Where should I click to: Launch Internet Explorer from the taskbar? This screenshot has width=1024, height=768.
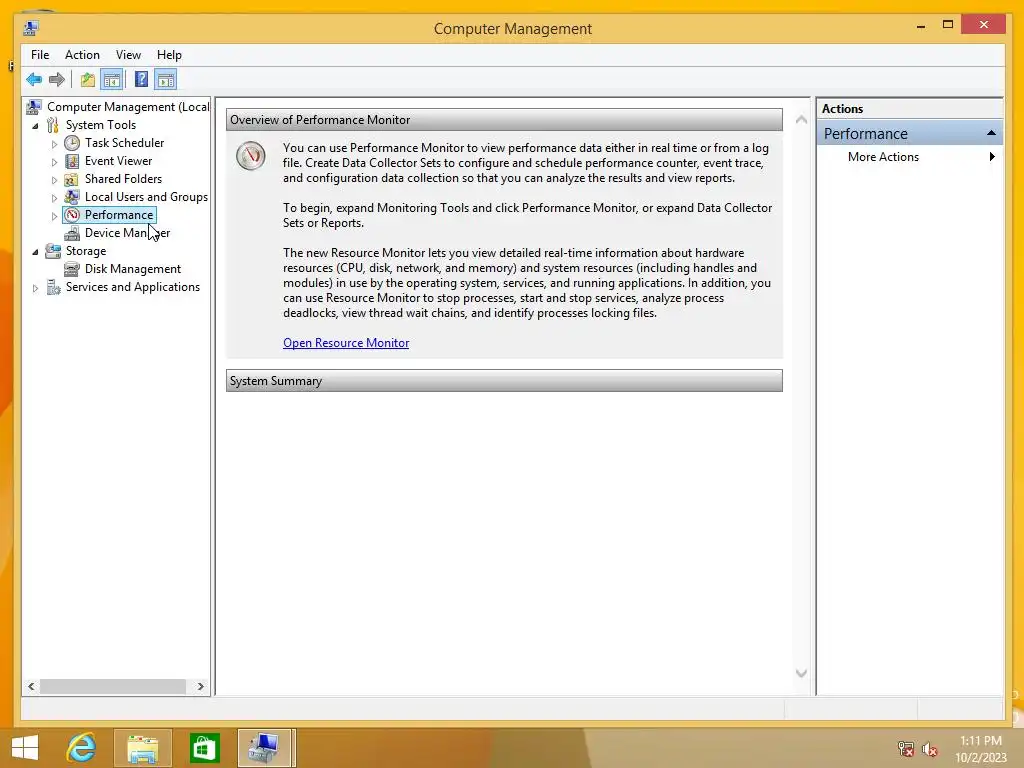point(81,748)
